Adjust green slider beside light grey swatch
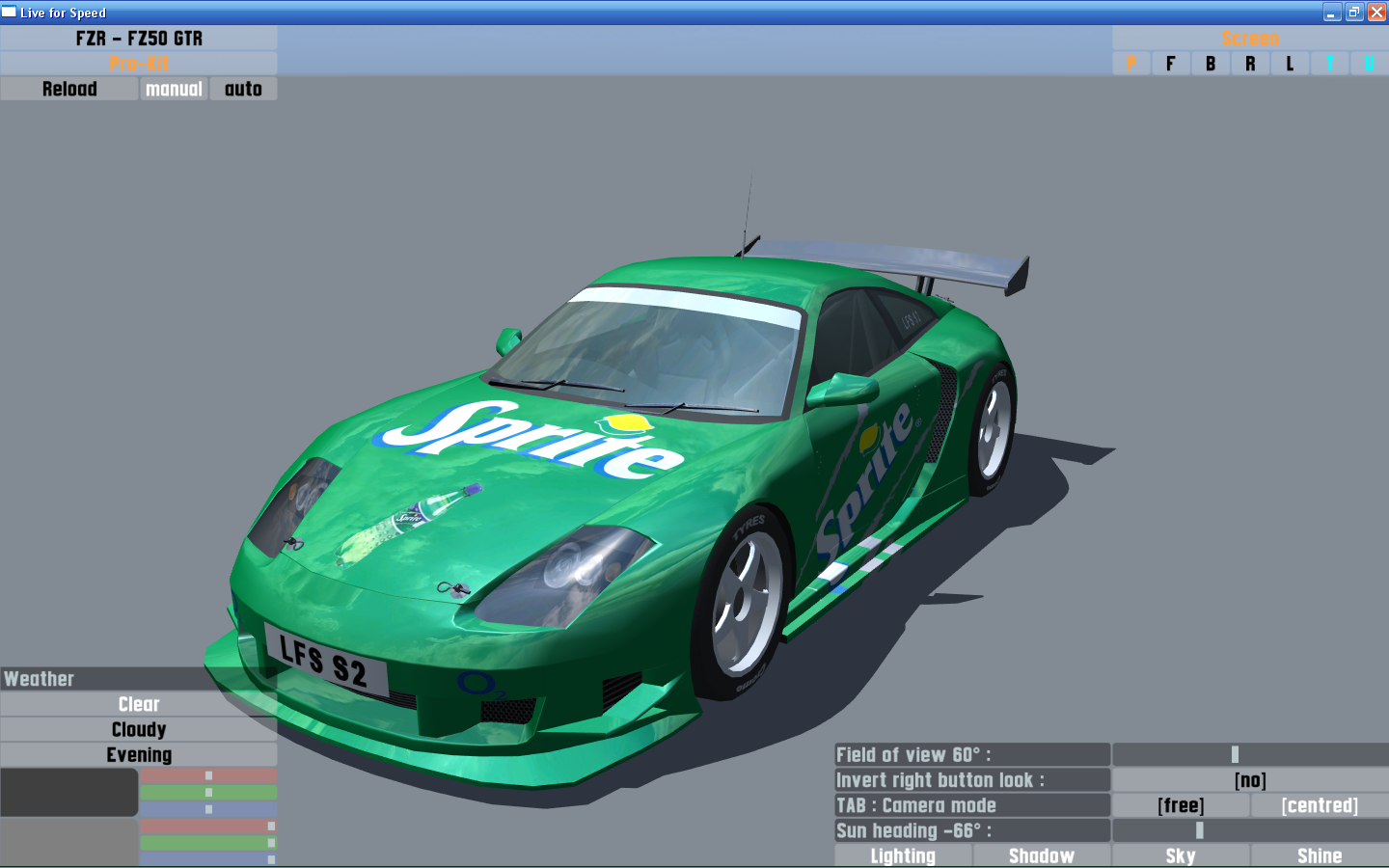The height and width of the screenshot is (868, 1389). click(208, 843)
